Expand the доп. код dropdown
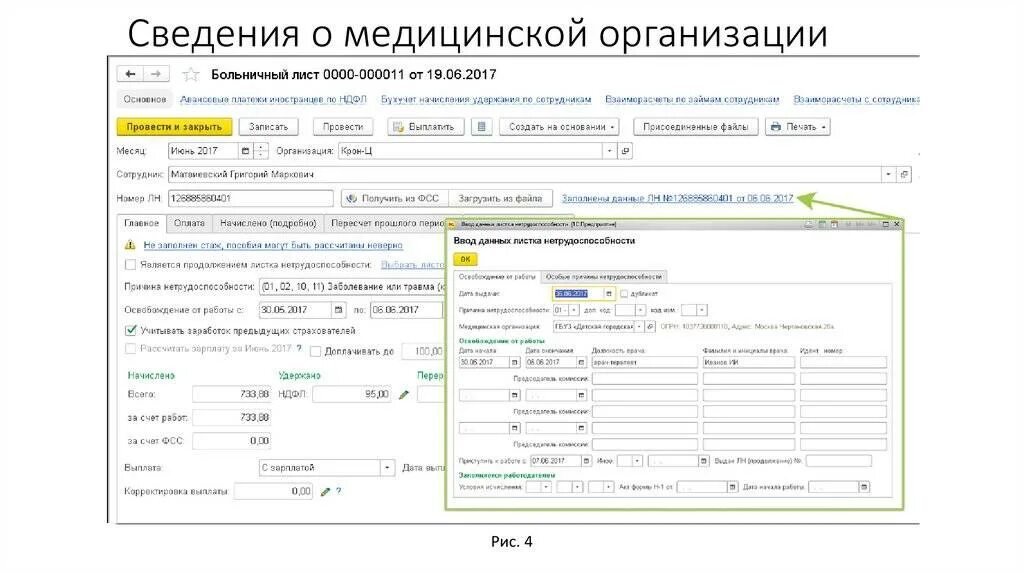The image size is (1024, 574). coord(640,310)
